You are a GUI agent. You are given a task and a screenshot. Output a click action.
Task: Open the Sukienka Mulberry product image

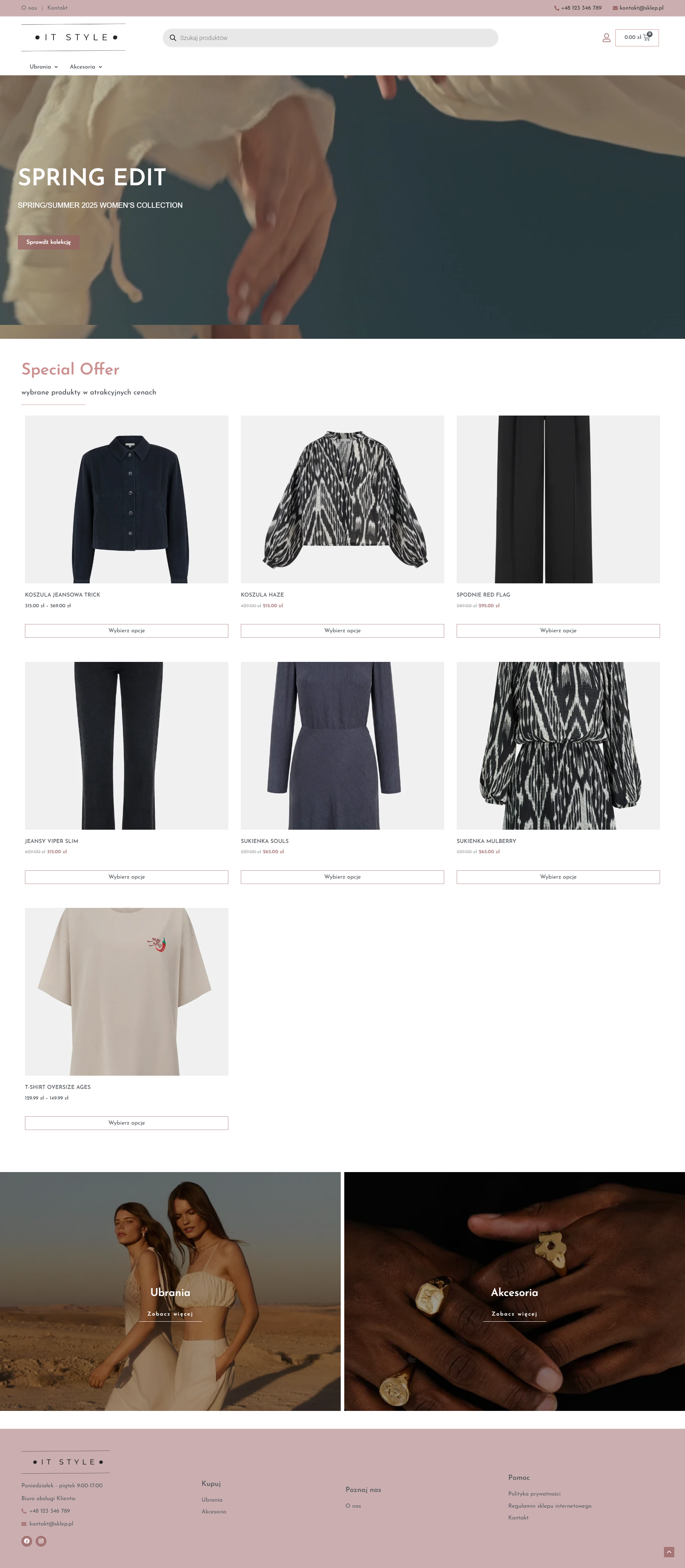[558, 745]
